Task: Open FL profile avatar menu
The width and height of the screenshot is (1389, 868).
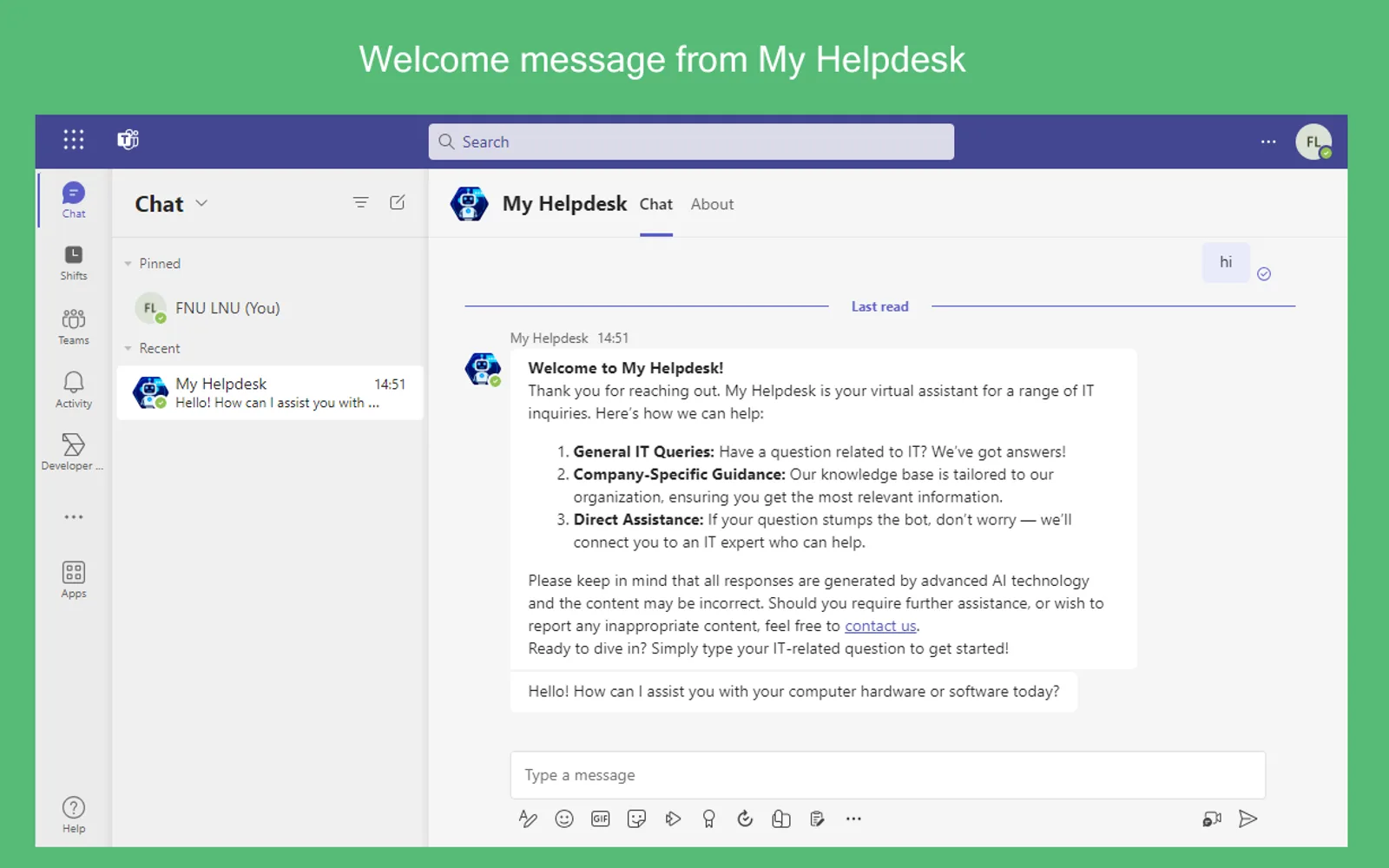Action: point(1313,141)
